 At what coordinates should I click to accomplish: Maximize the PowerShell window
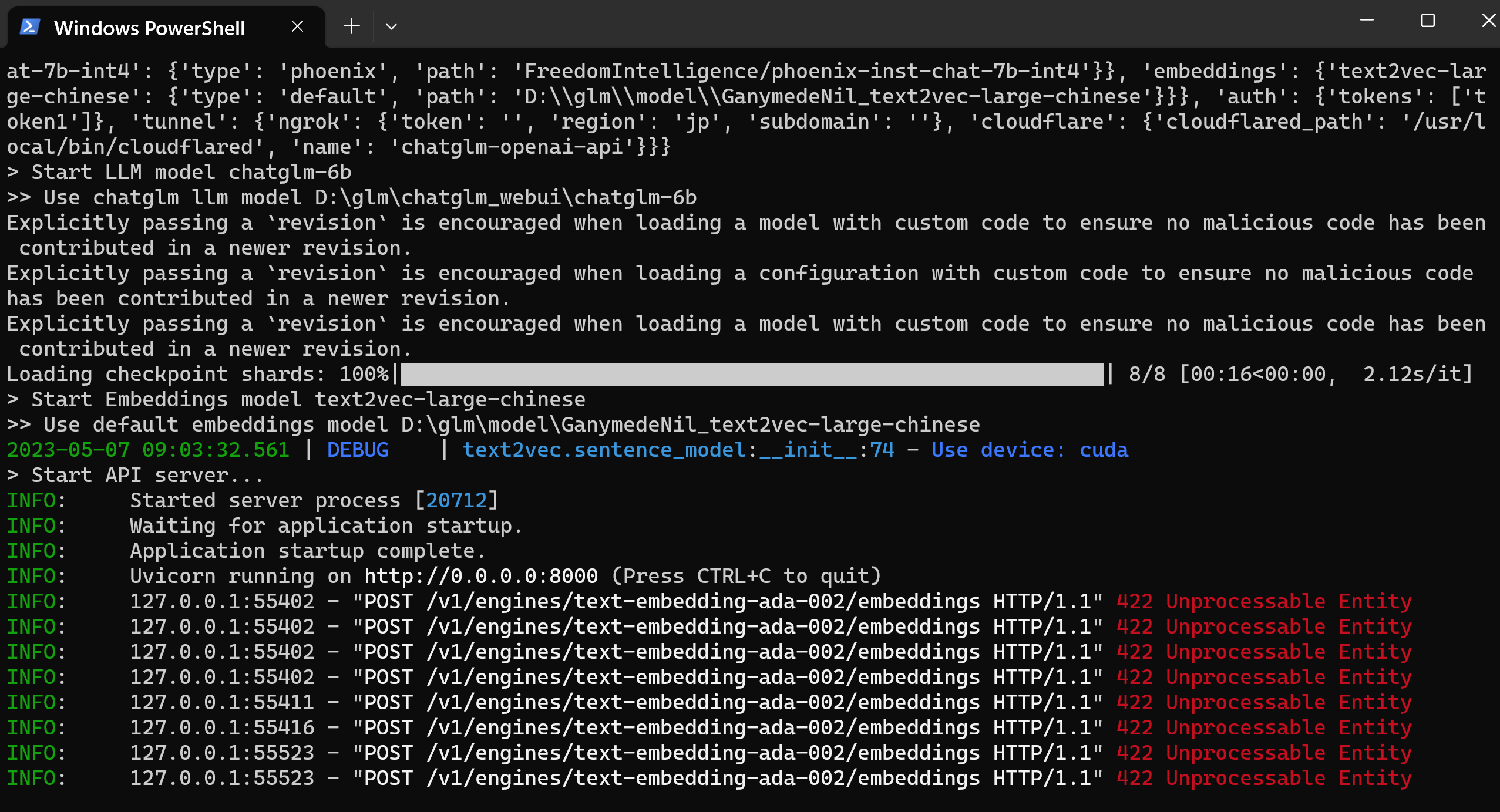tap(1428, 21)
